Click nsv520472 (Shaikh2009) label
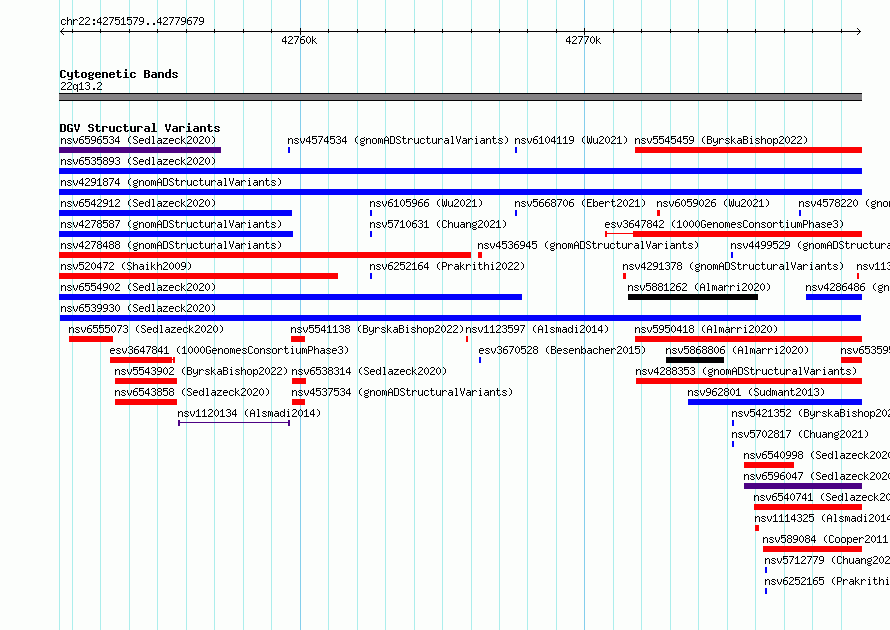The width and height of the screenshot is (890, 630). (x=126, y=266)
